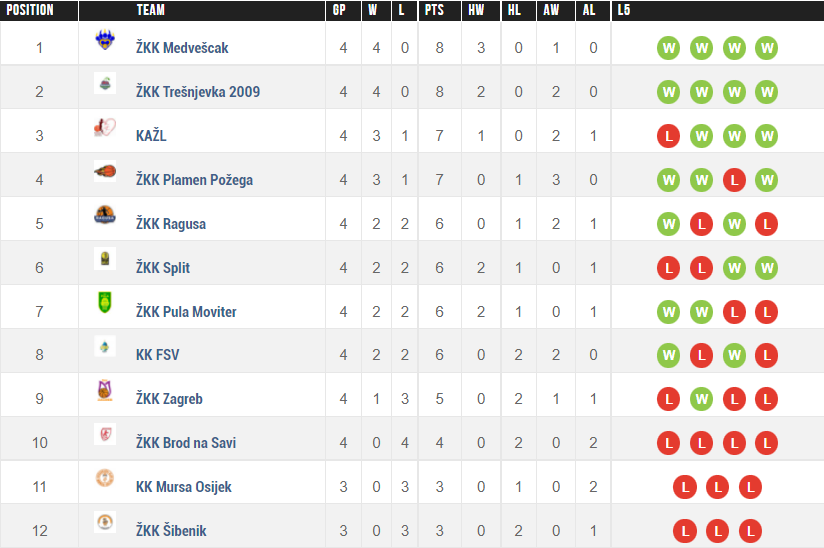The image size is (824, 548).
Task: Open the ŽKK Brod na Savi link
Action: point(186,443)
